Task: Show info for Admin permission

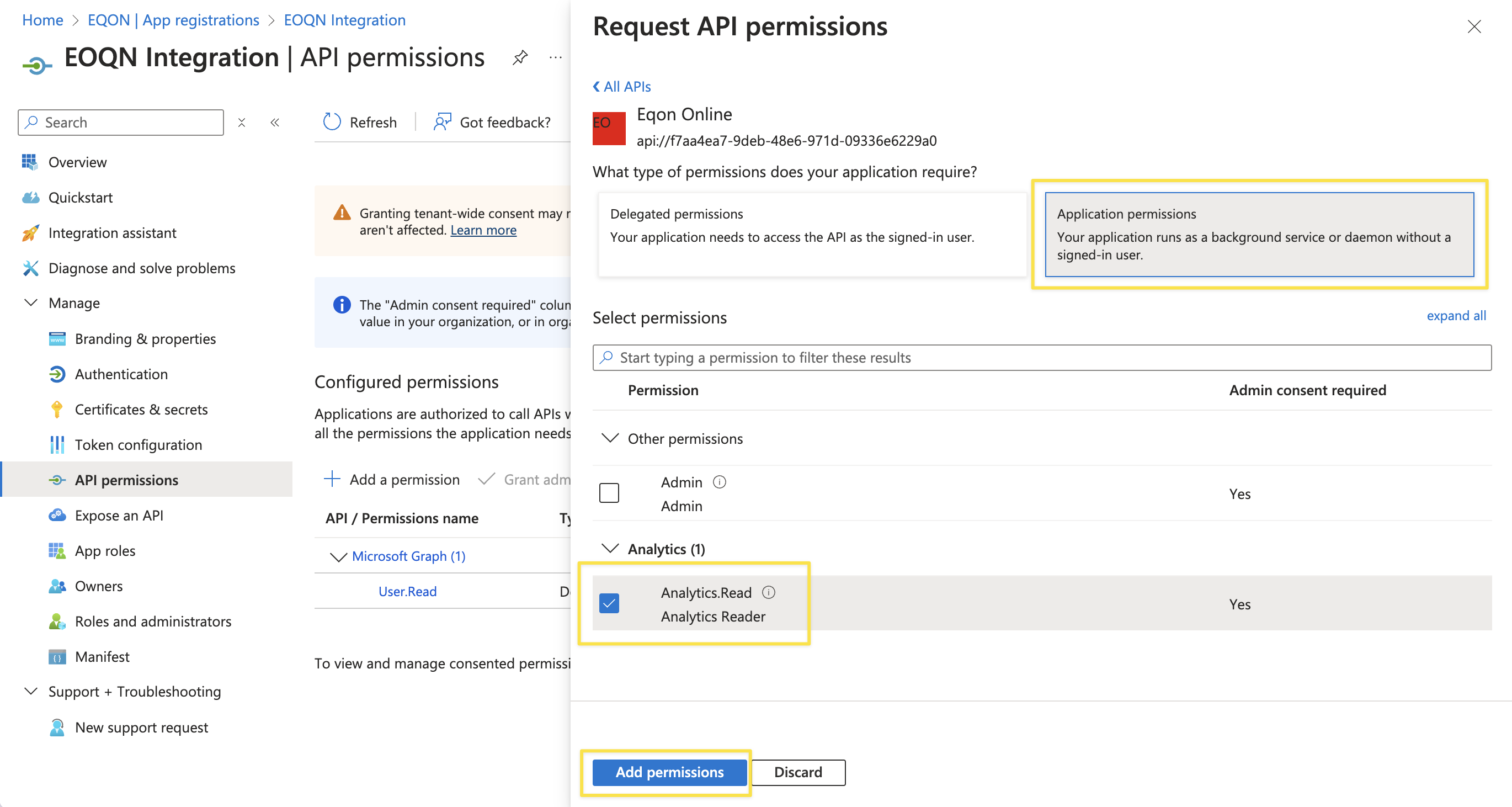Action: coord(719,482)
